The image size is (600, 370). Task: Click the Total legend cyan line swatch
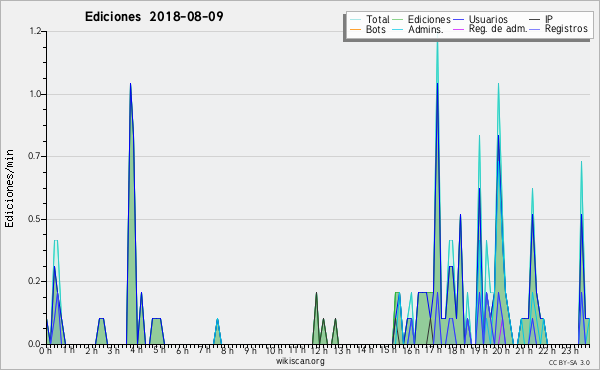(355, 20)
